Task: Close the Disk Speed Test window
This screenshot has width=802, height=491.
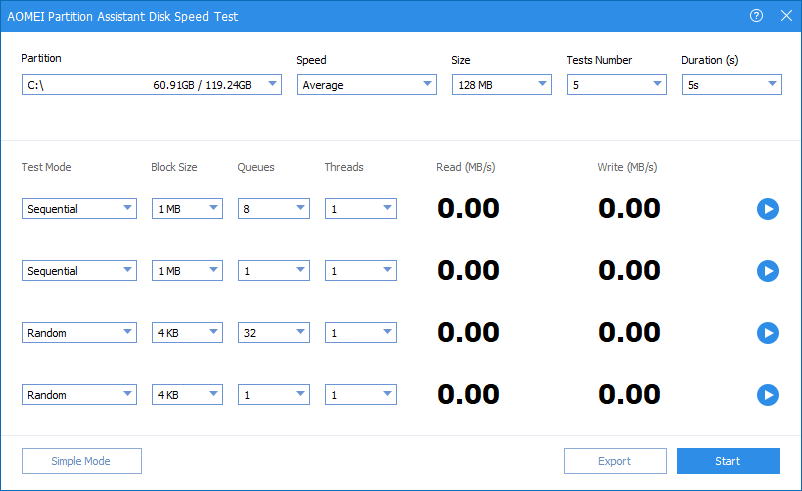Action: click(x=786, y=16)
